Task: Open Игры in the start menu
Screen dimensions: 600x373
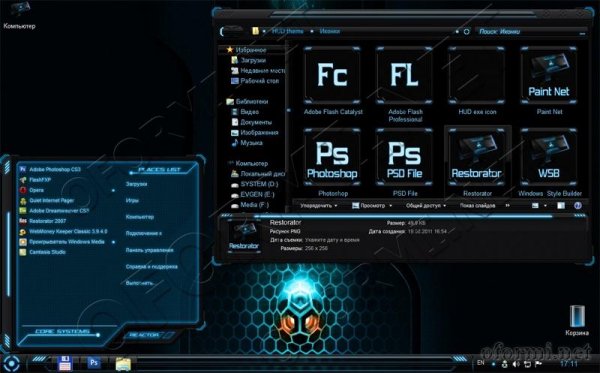Action: pyautogui.click(x=132, y=200)
